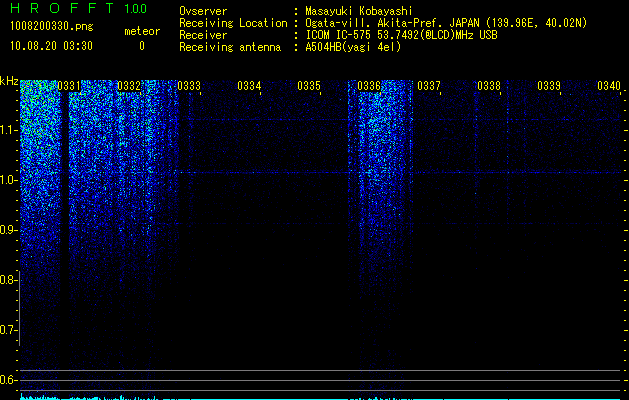Click the 0336 time marker
This screenshot has height=400, width=629.
coord(369,86)
